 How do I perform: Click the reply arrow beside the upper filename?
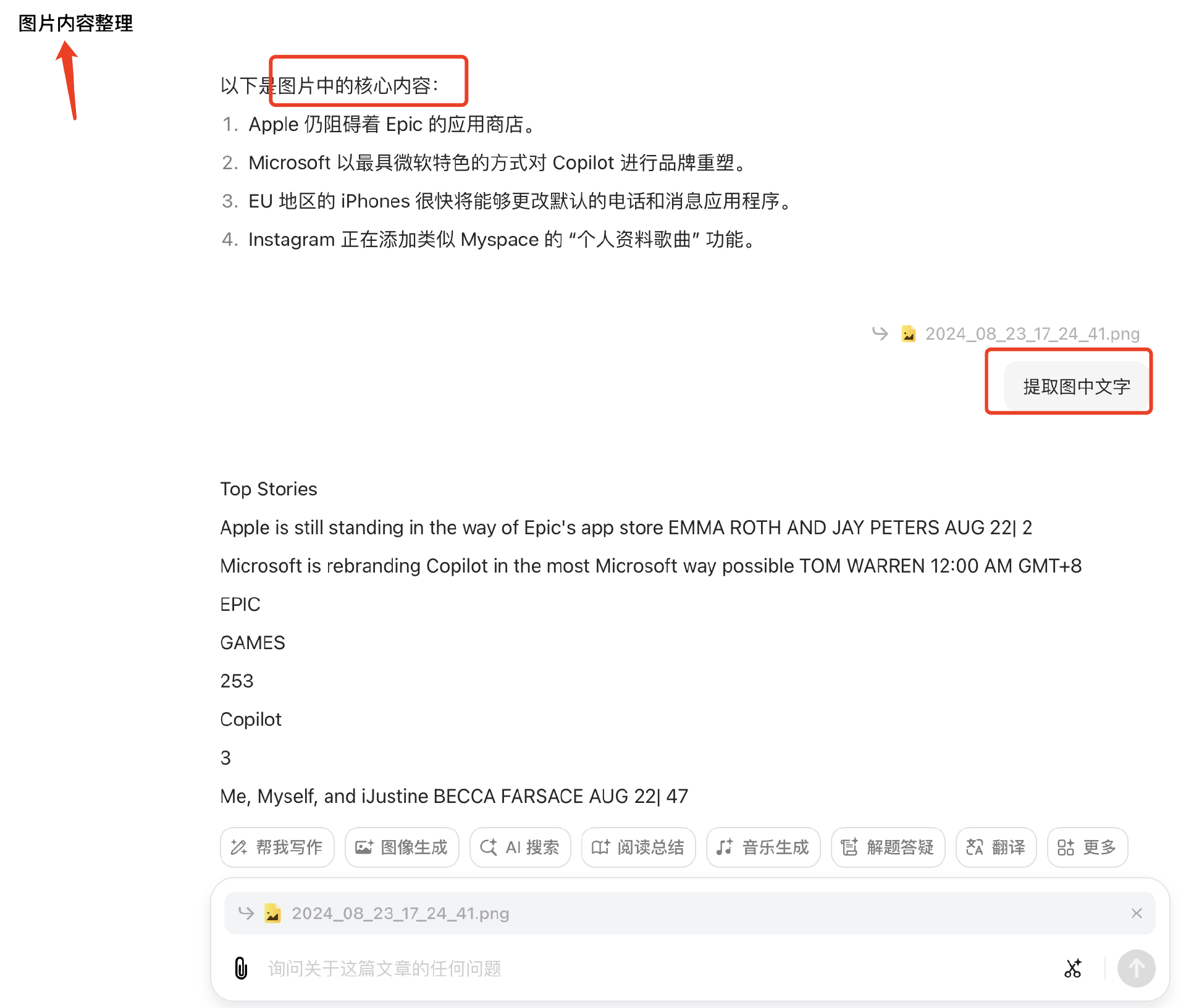click(x=880, y=334)
